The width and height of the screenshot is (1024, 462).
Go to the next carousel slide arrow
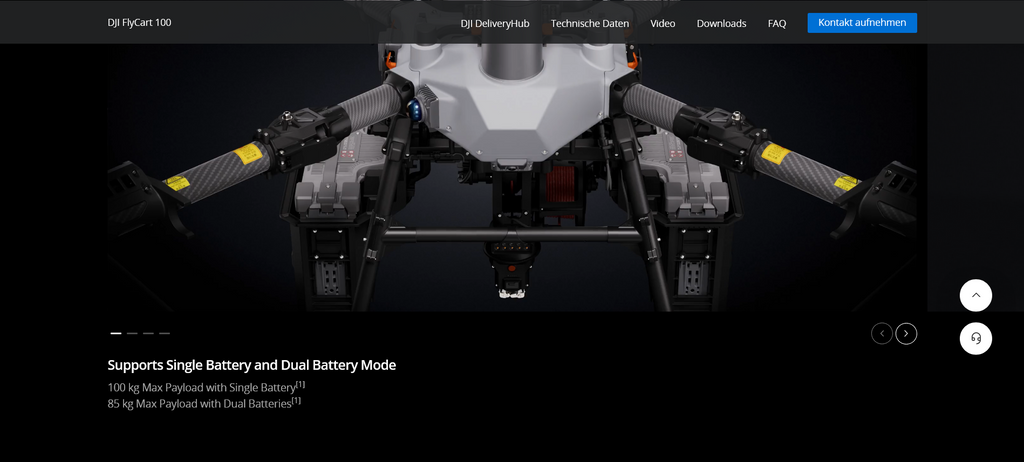coord(906,333)
